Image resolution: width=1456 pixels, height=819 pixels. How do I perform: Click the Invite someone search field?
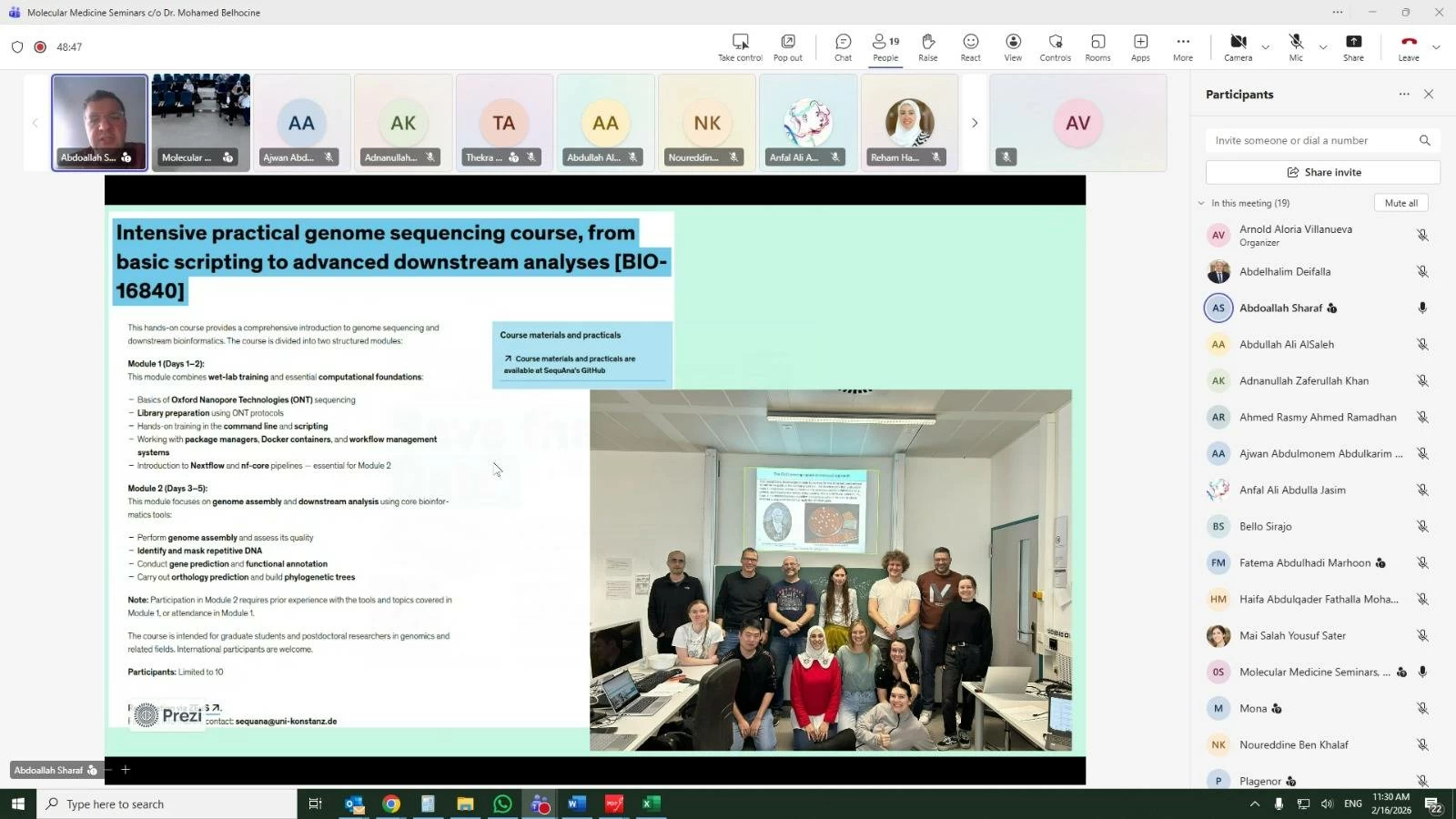tap(1310, 140)
